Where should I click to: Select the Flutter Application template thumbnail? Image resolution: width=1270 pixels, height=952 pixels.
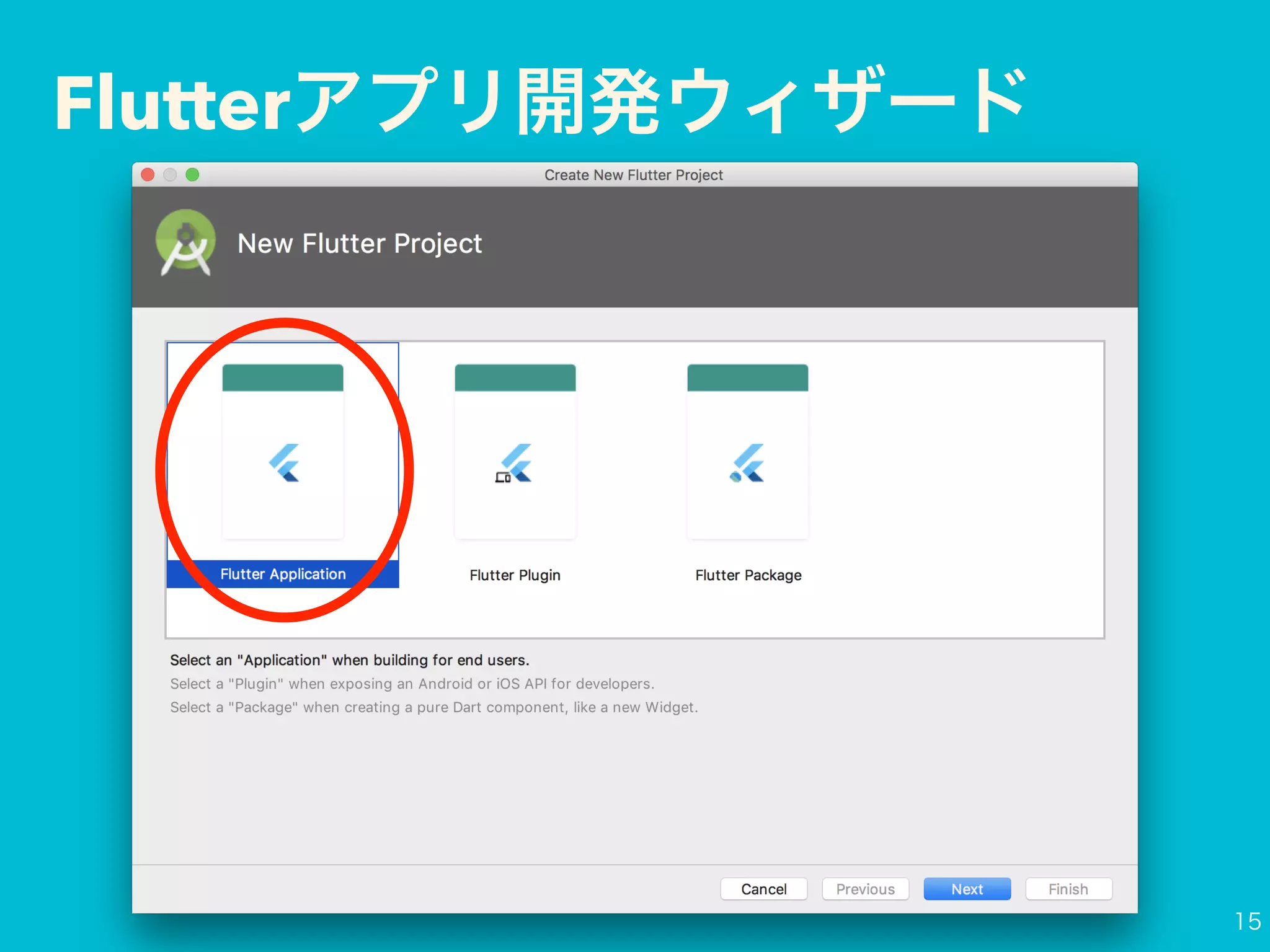click(283, 451)
